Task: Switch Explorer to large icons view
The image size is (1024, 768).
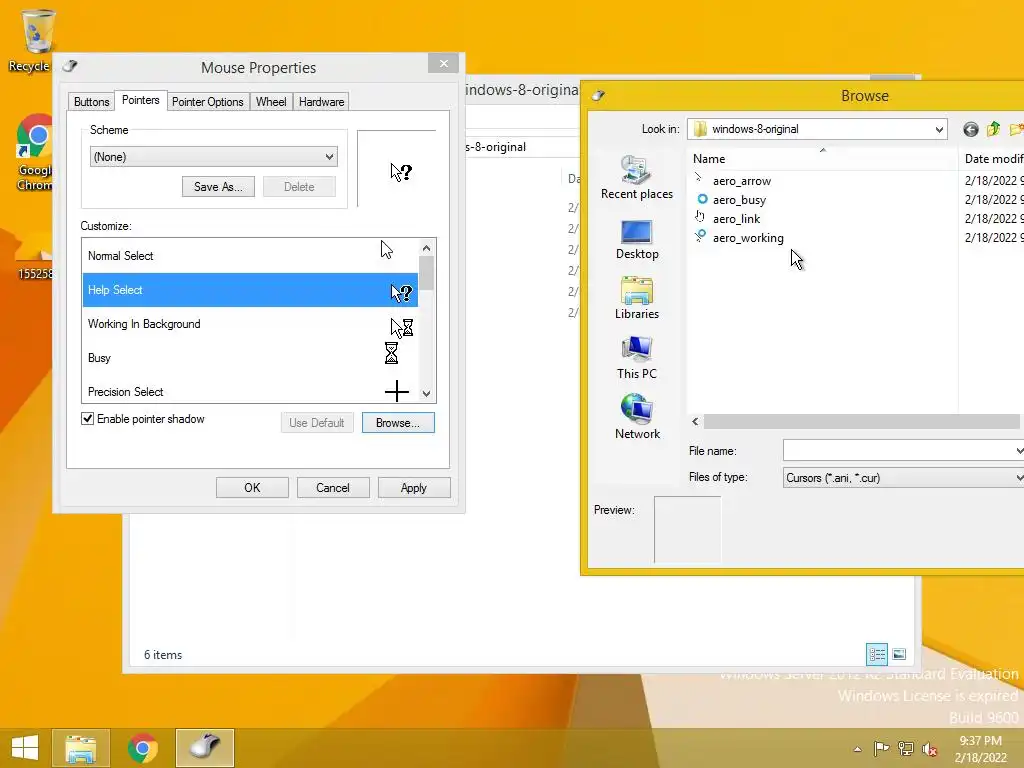Action: [x=899, y=654]
